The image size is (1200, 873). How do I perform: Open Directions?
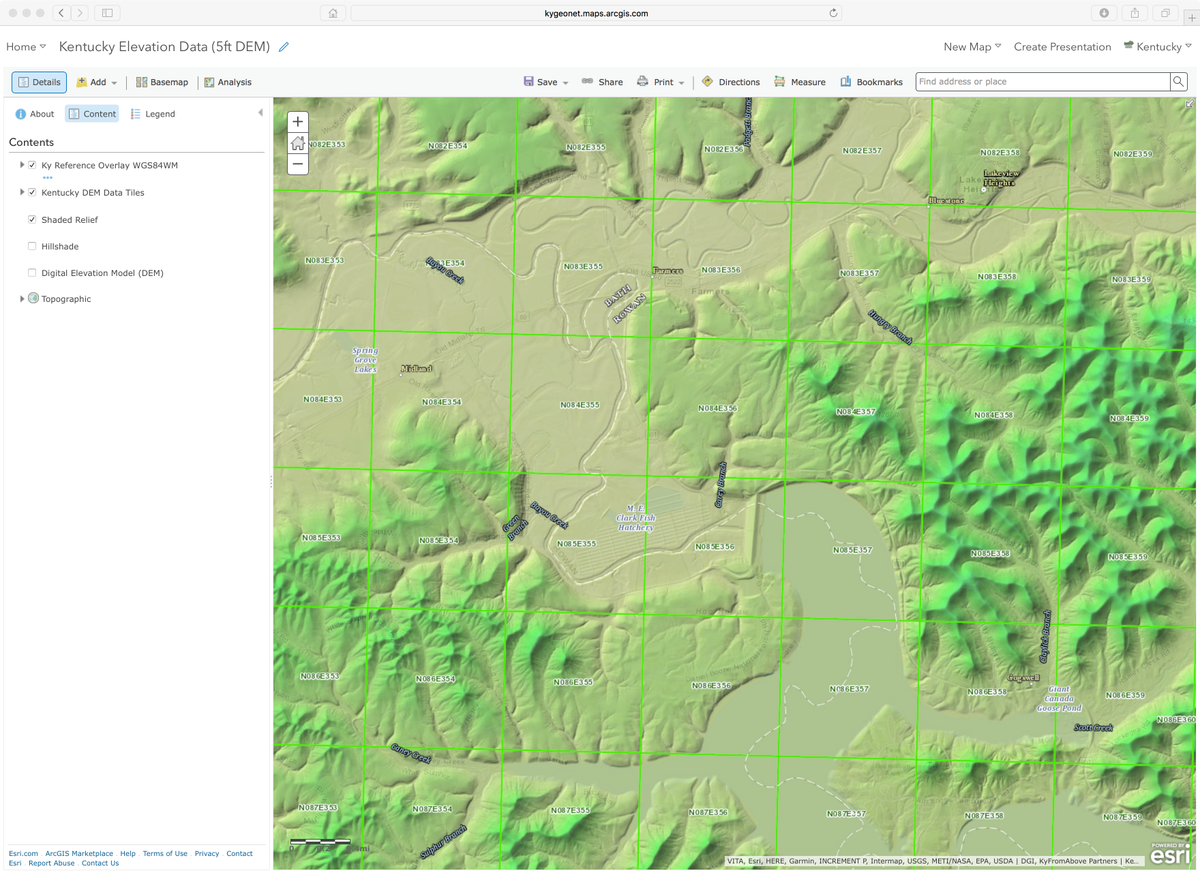(730, 82)
